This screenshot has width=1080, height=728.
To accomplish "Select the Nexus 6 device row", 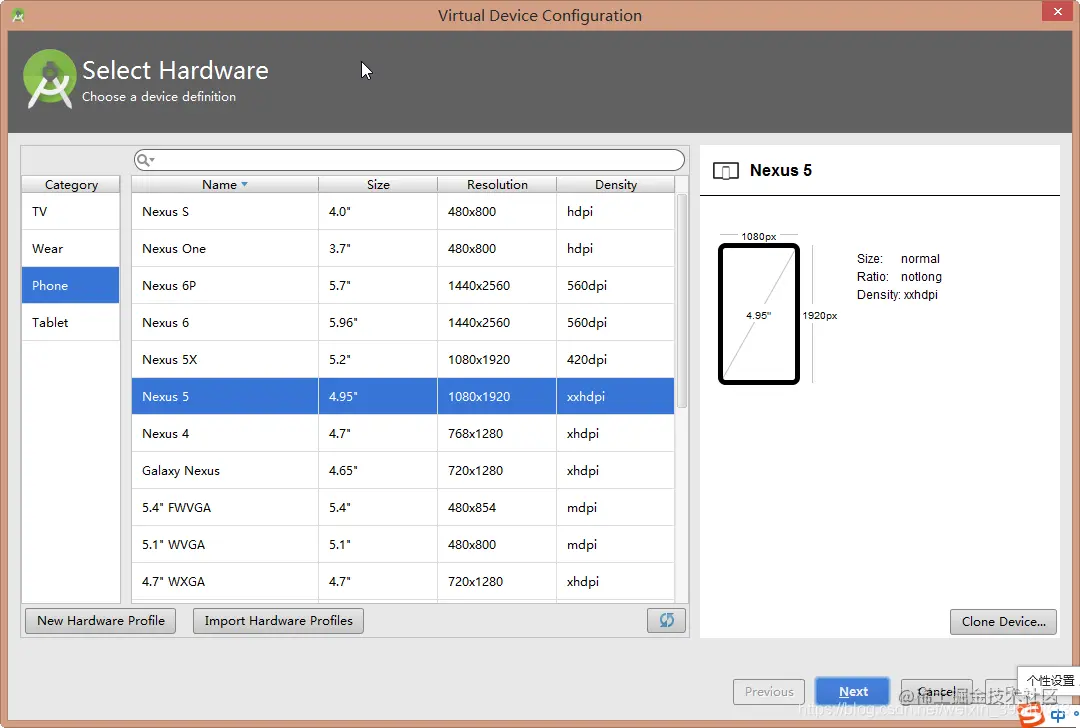I will pyautogui.click(x=403, y=322).
